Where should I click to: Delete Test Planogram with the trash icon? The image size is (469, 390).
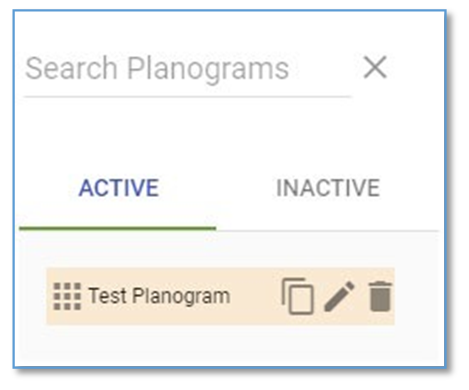(x=380, y=296)
